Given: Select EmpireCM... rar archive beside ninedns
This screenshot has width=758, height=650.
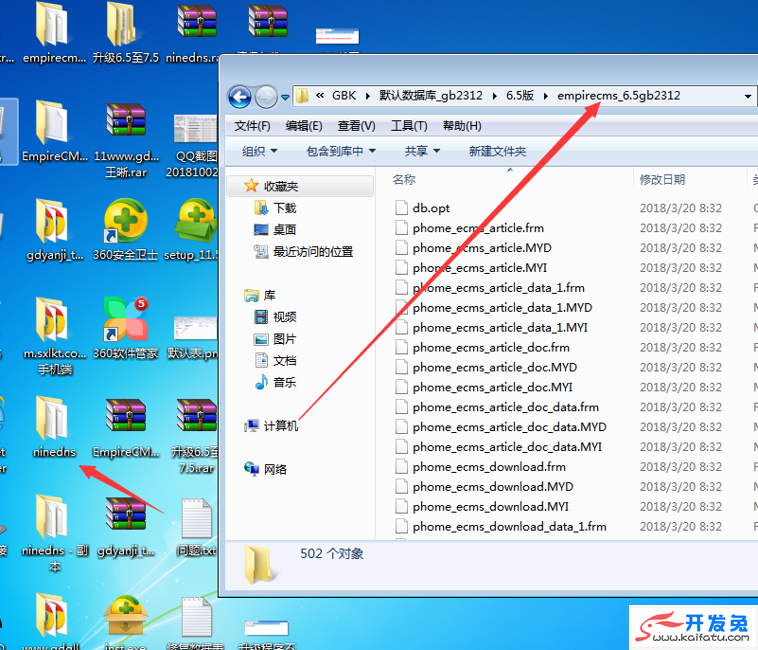Looking at the screenshot, I should pos(126,427).
